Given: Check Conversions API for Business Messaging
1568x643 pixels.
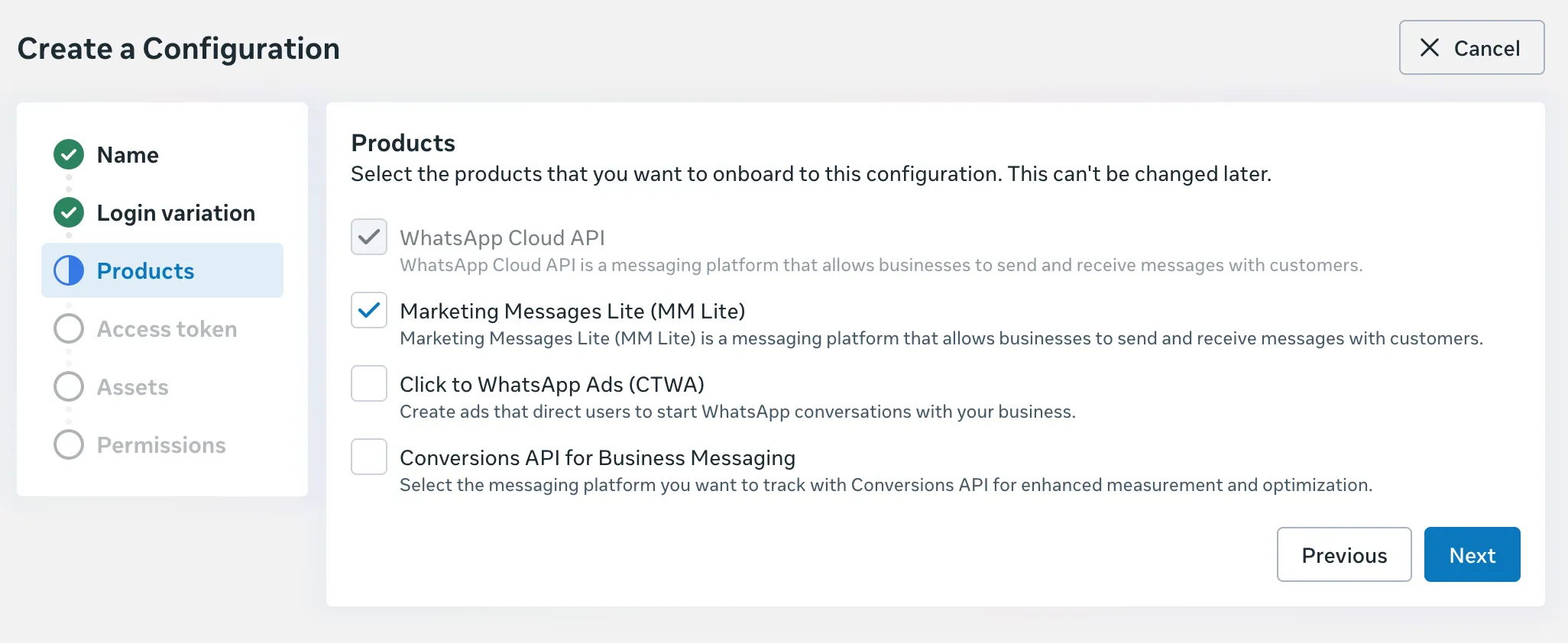Looking at the screenshot, I should 369,457.
